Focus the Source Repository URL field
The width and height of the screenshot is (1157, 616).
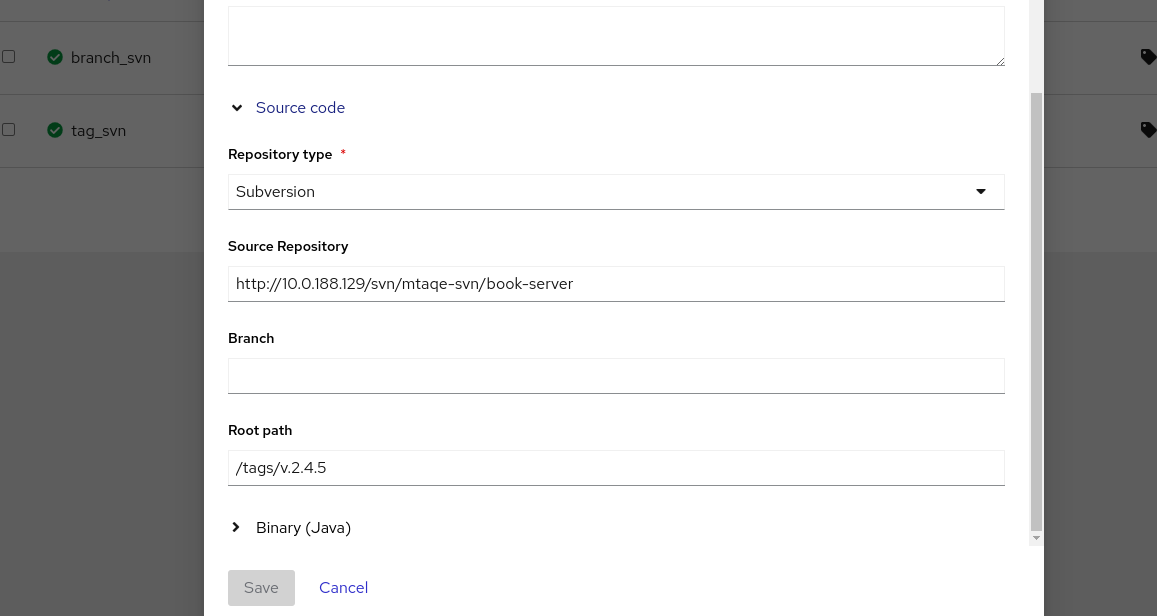click(615, 284)
